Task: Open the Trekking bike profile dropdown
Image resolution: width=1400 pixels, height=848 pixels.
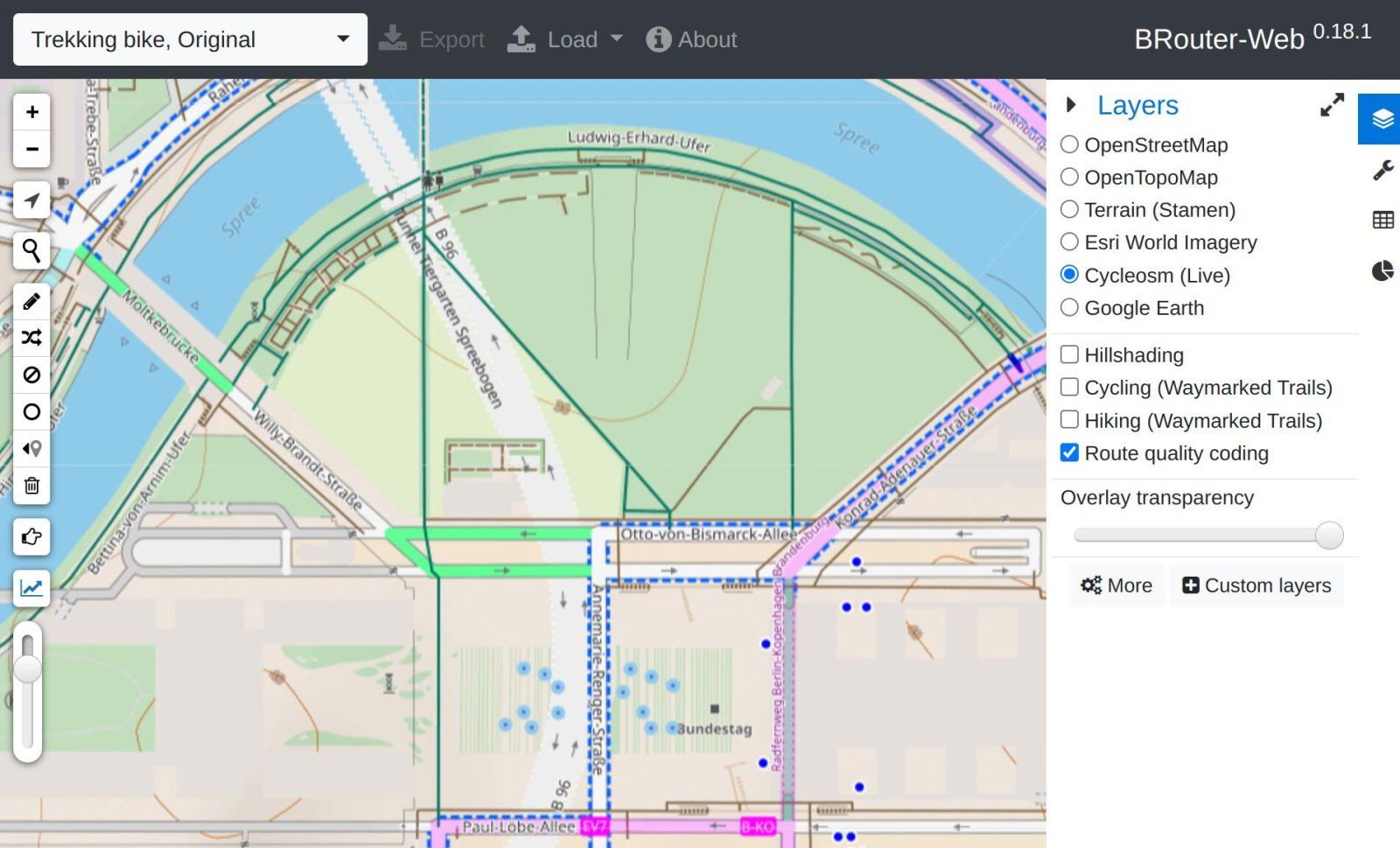Action: pos(190,39)
